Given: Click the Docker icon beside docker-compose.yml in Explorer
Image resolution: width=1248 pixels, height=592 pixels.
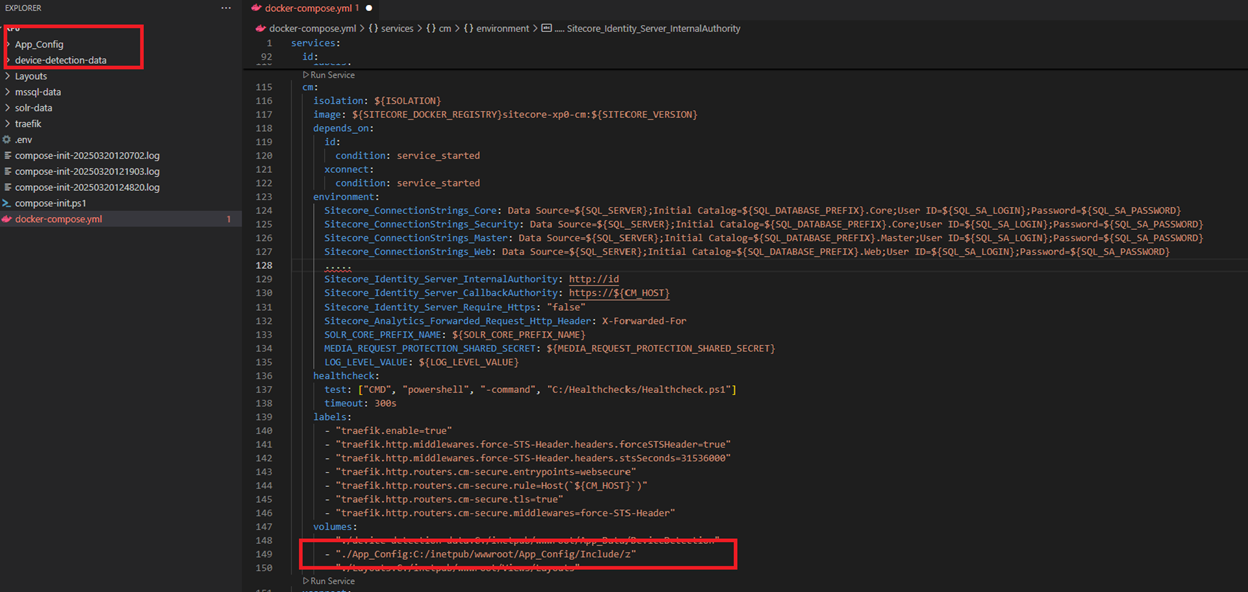Looking at the screenshot, I should point(7,219).
